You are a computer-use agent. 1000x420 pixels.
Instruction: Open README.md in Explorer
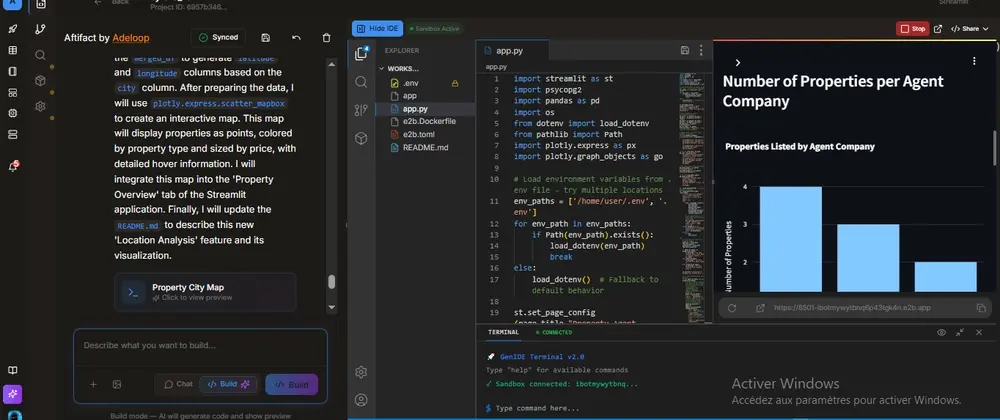pos(425,147)
